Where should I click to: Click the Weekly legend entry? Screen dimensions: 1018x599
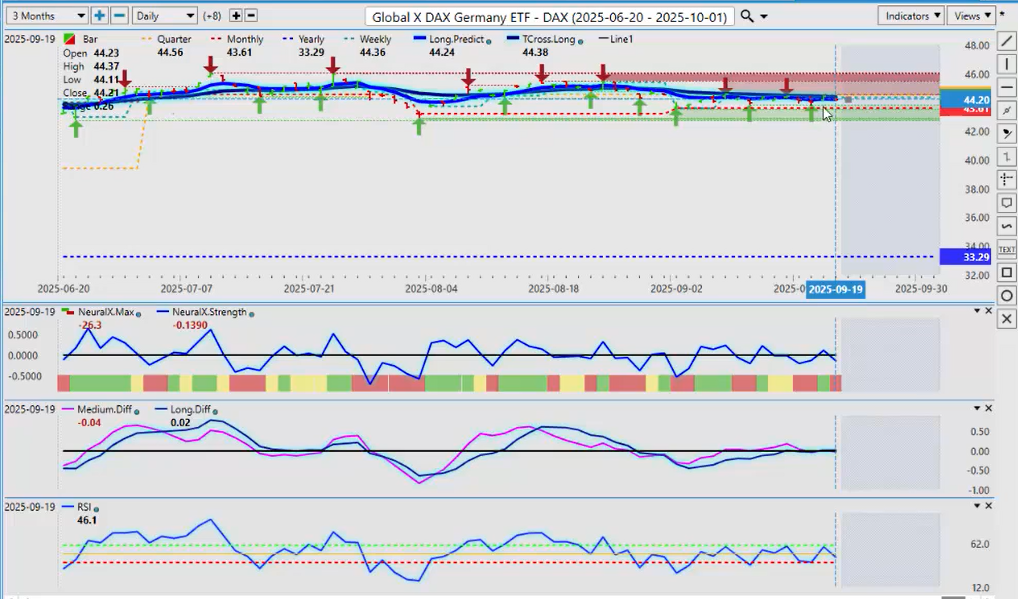tap(367, 39)
